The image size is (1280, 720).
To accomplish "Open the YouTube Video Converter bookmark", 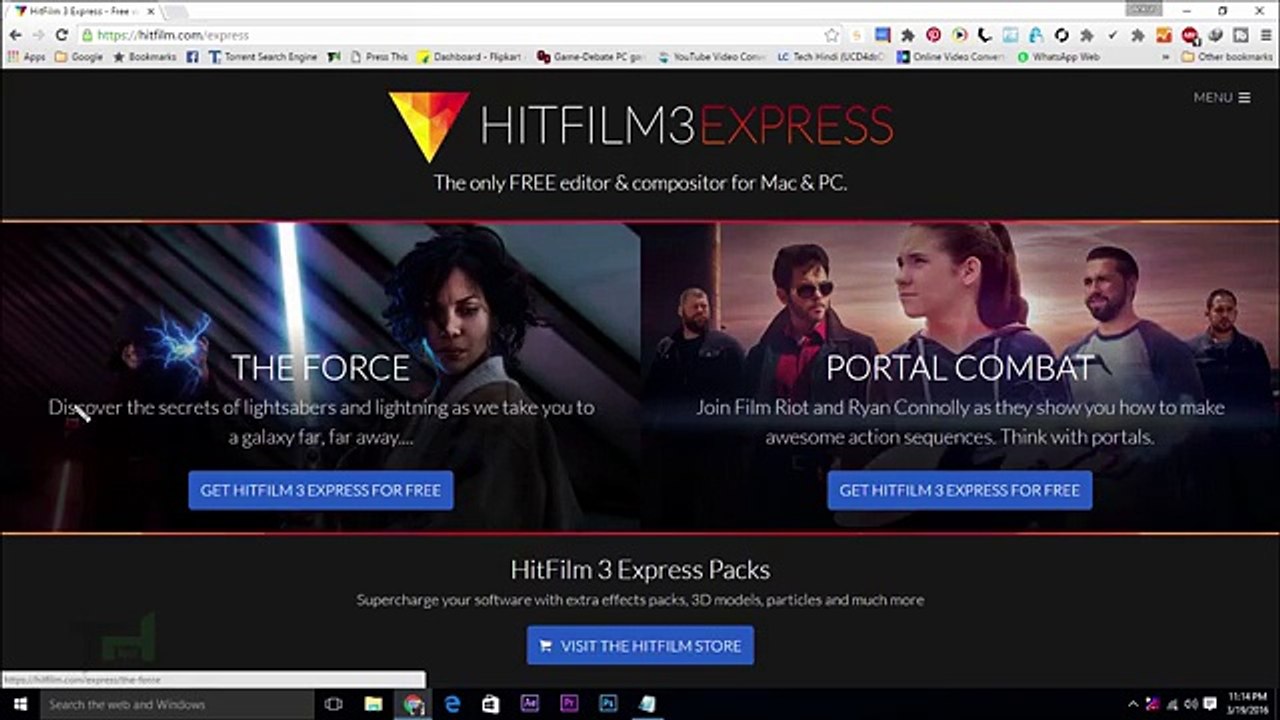I will click(x=711, y=57).
